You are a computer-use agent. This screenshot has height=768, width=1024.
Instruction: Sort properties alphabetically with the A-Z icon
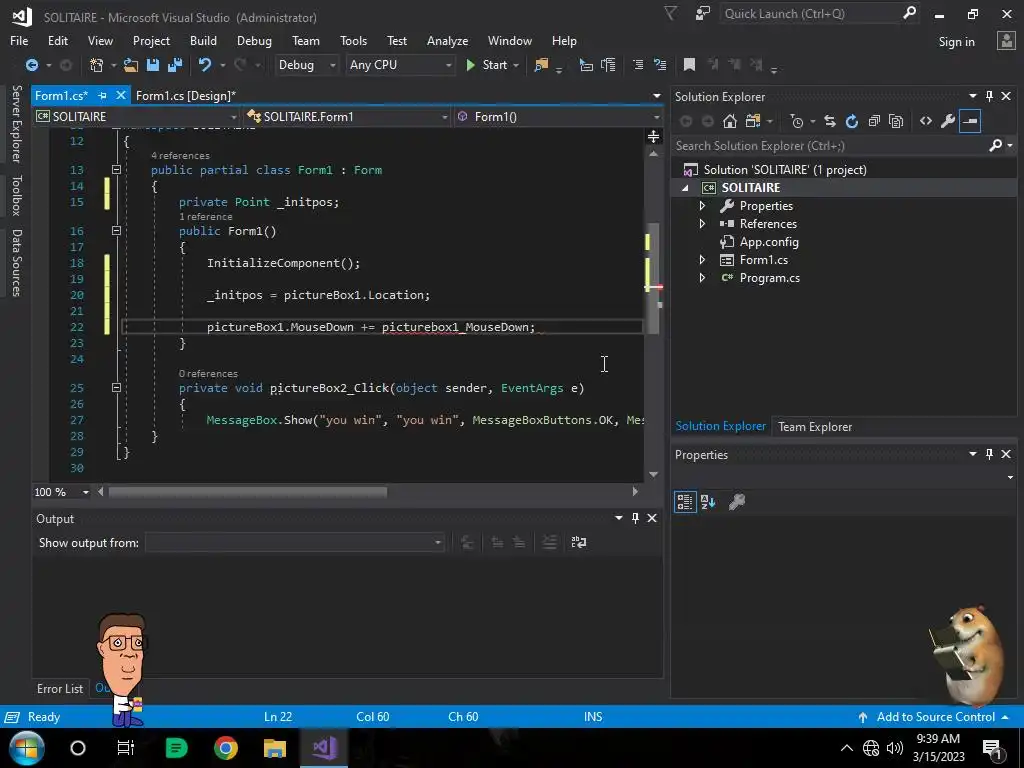click(708, 502)
